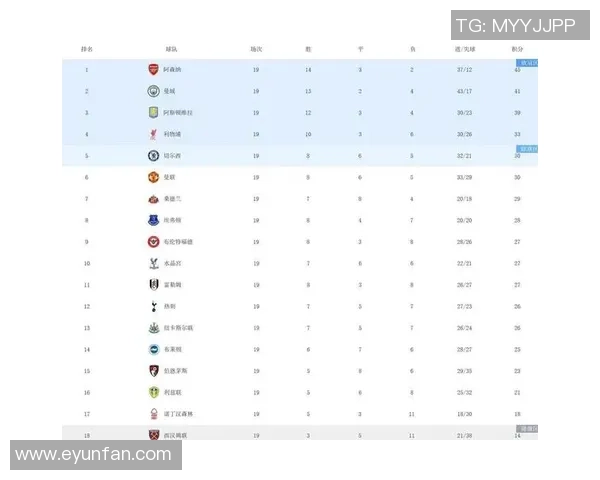
Task: Click the Manchester City crest icon
Action: point(153,91)
